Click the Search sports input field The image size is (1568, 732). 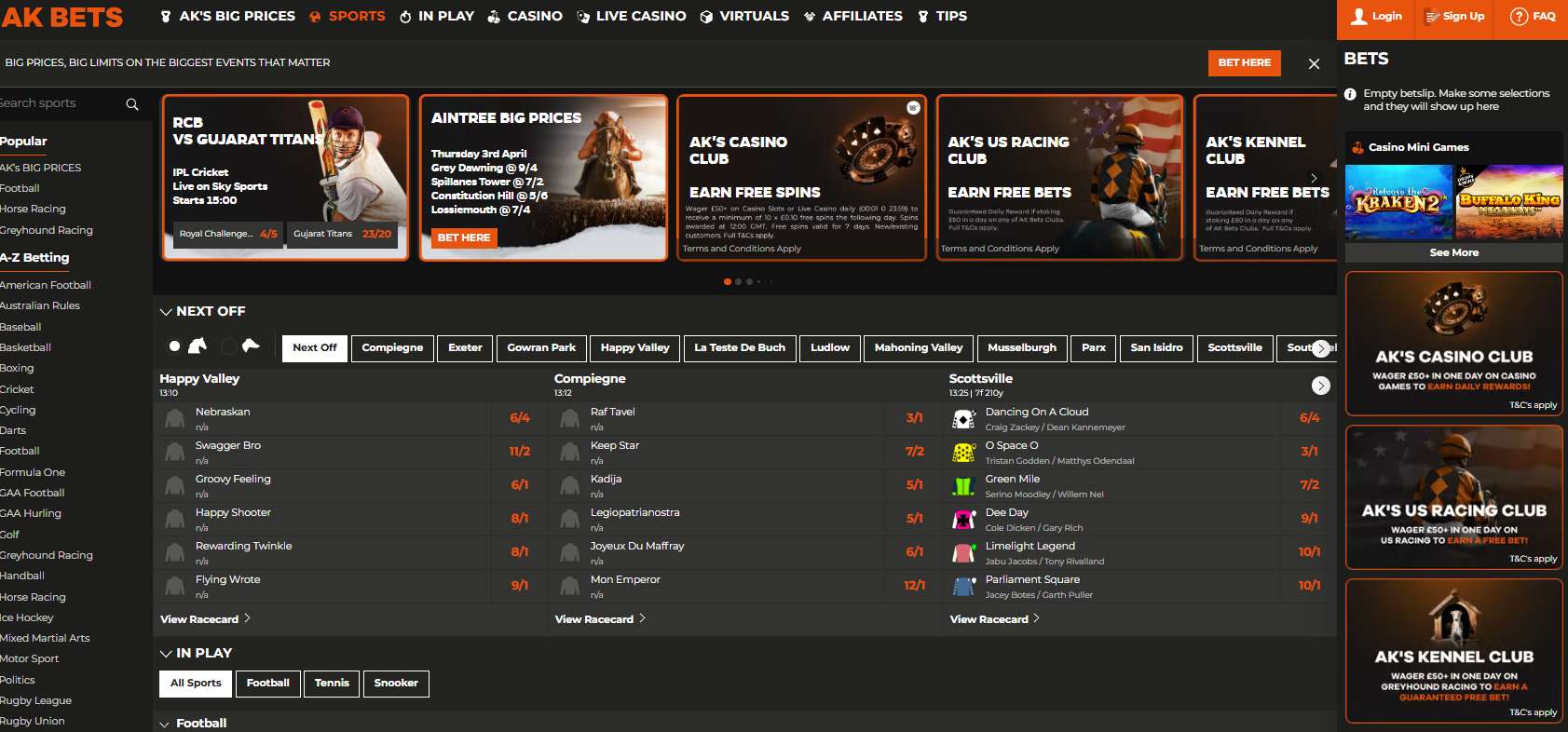pyautogui.click(x=61, y=103)
